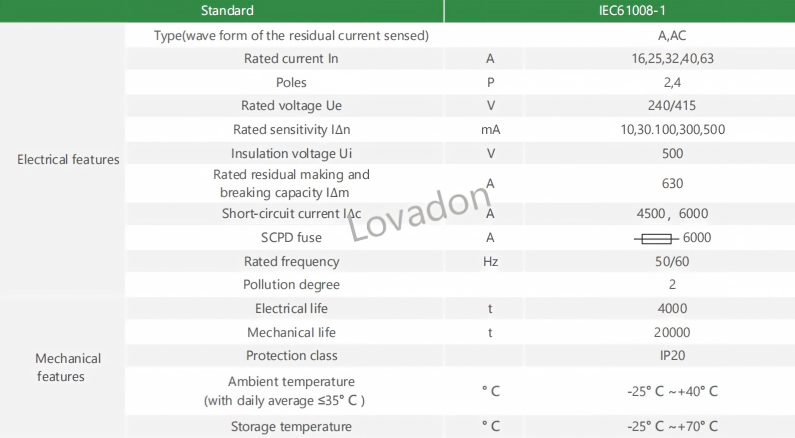Screen dimensions: 795x438
Task: Click the value 16,25,32,40,63
Action: pyautogui.click(x=672, y=59)
